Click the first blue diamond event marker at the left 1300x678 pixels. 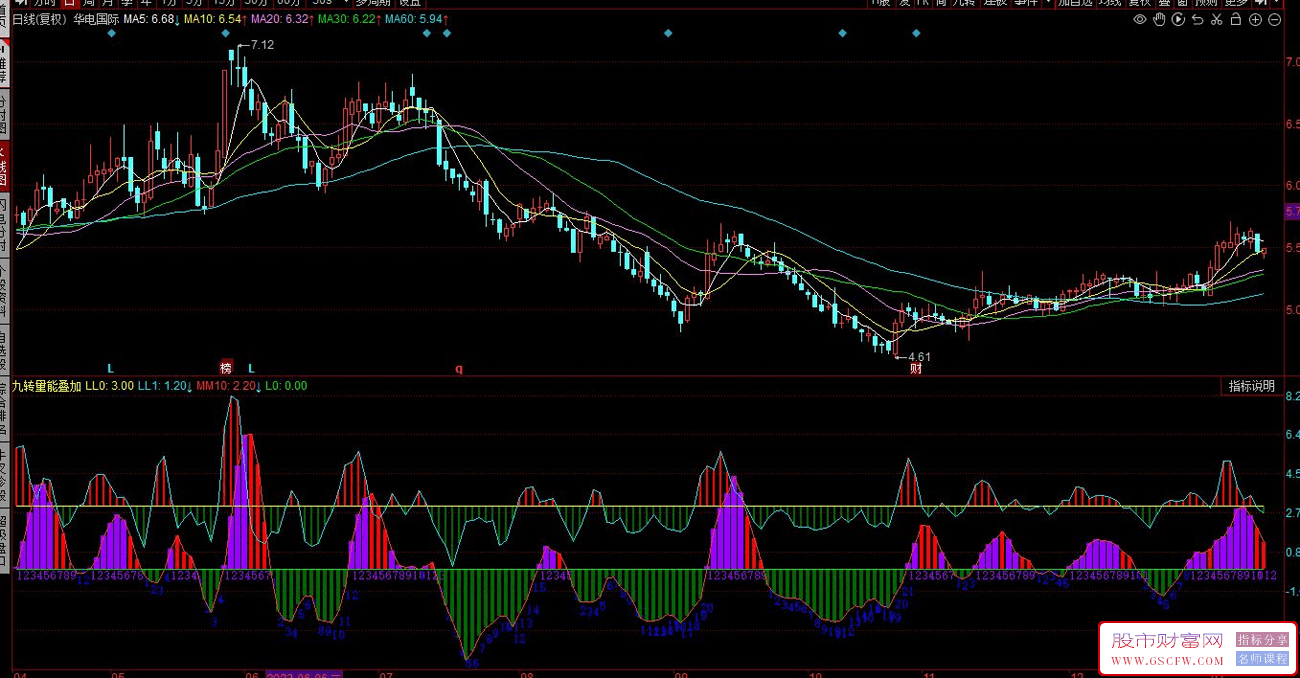[111, 34]
